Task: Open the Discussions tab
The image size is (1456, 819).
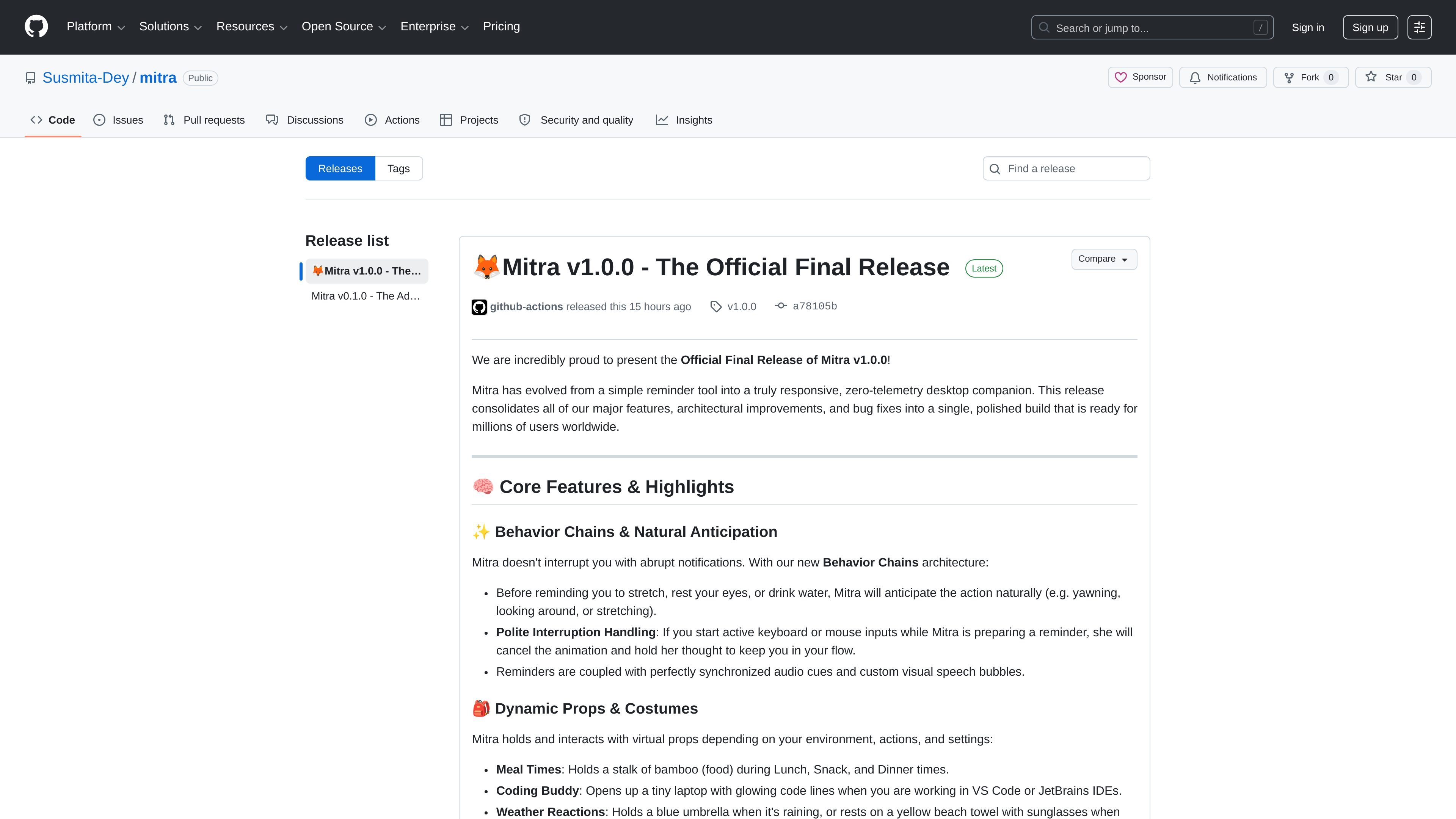Action: 304,120
